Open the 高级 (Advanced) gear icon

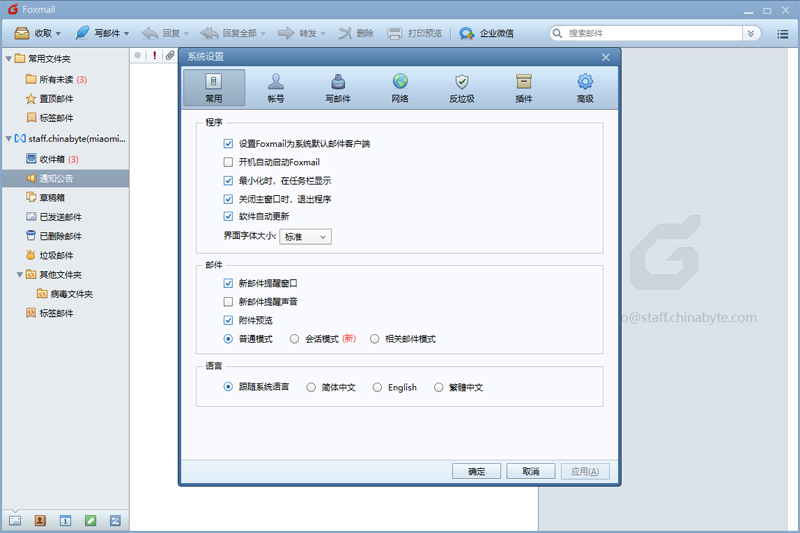tap(585, 83)
